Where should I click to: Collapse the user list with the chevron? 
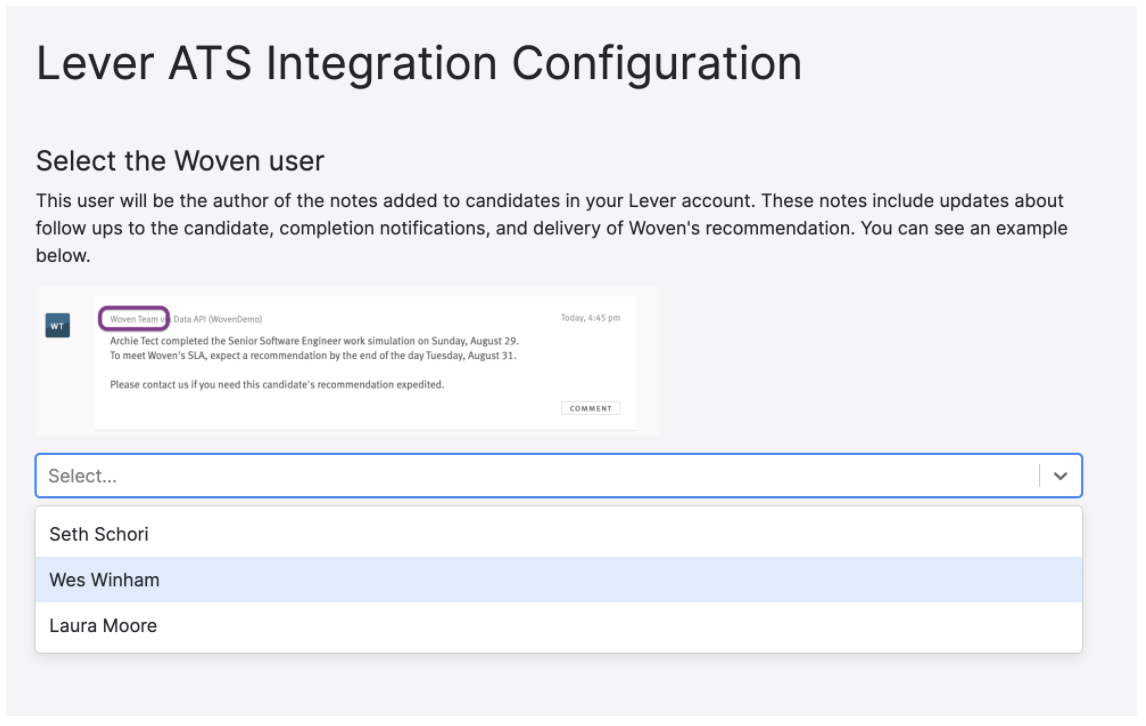[1062, 476]
